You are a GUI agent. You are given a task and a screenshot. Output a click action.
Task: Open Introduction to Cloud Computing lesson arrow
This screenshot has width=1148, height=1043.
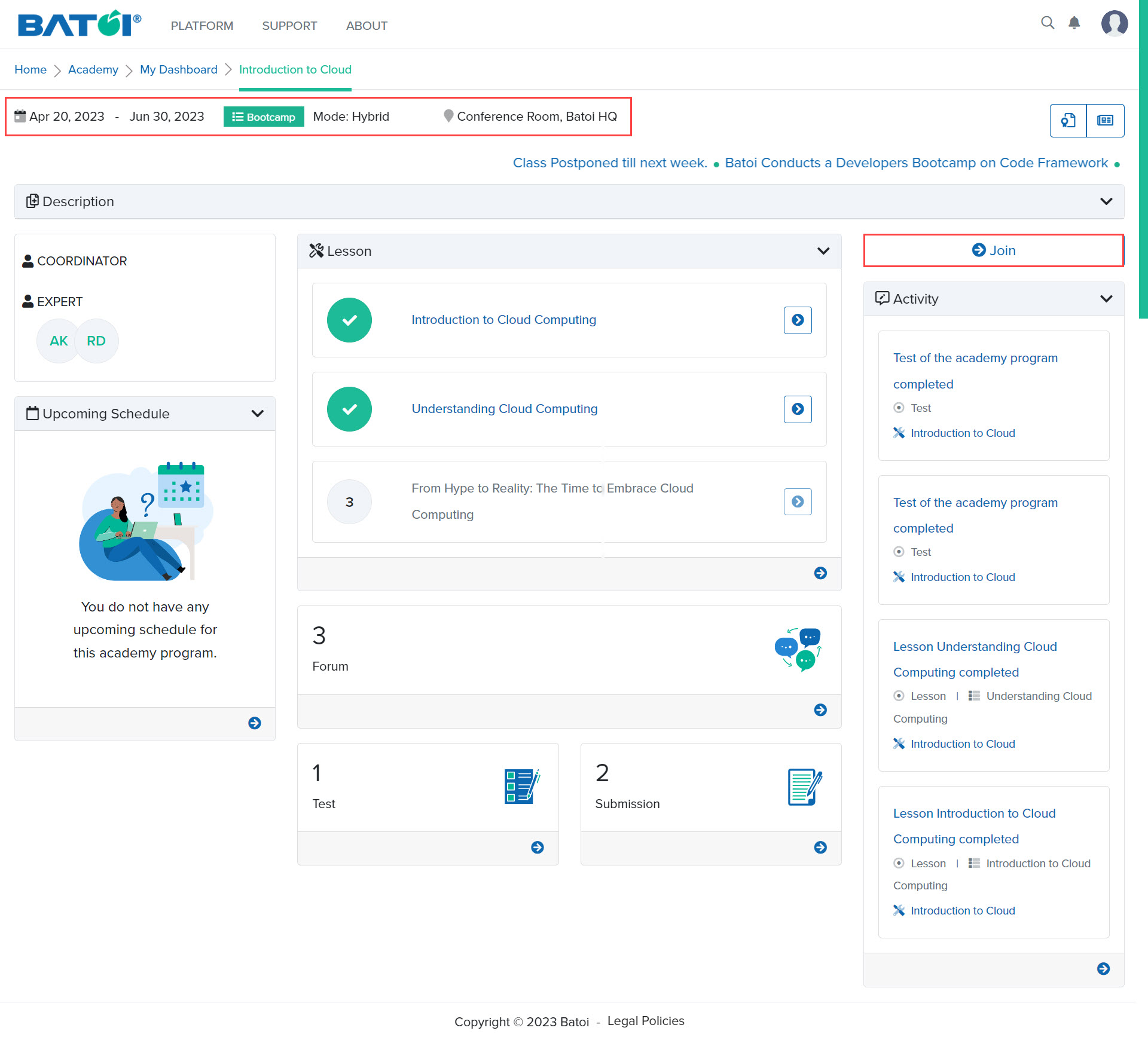(798, 320)
